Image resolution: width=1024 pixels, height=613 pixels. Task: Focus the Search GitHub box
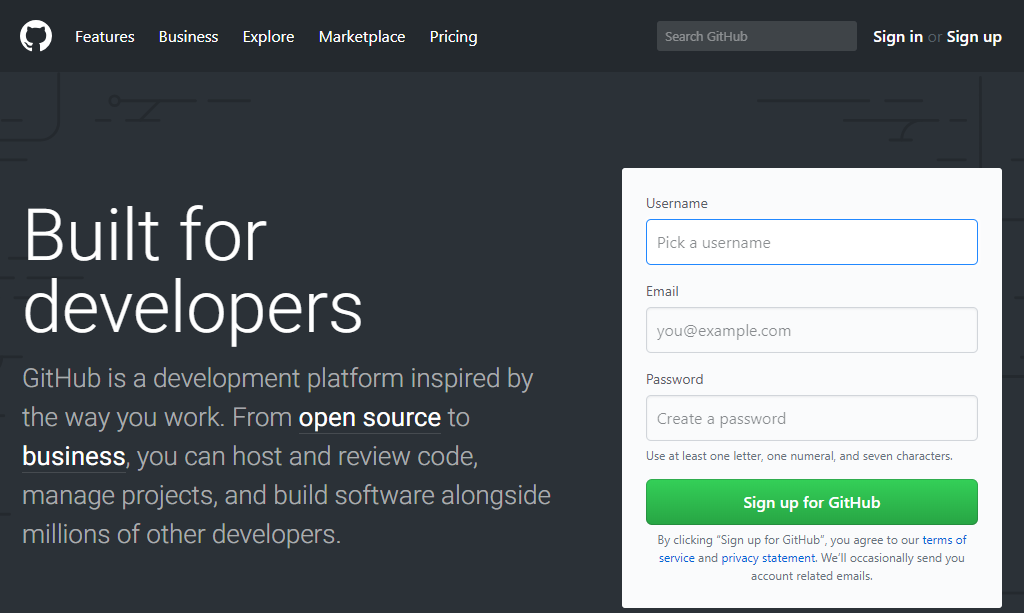[756, 36]
